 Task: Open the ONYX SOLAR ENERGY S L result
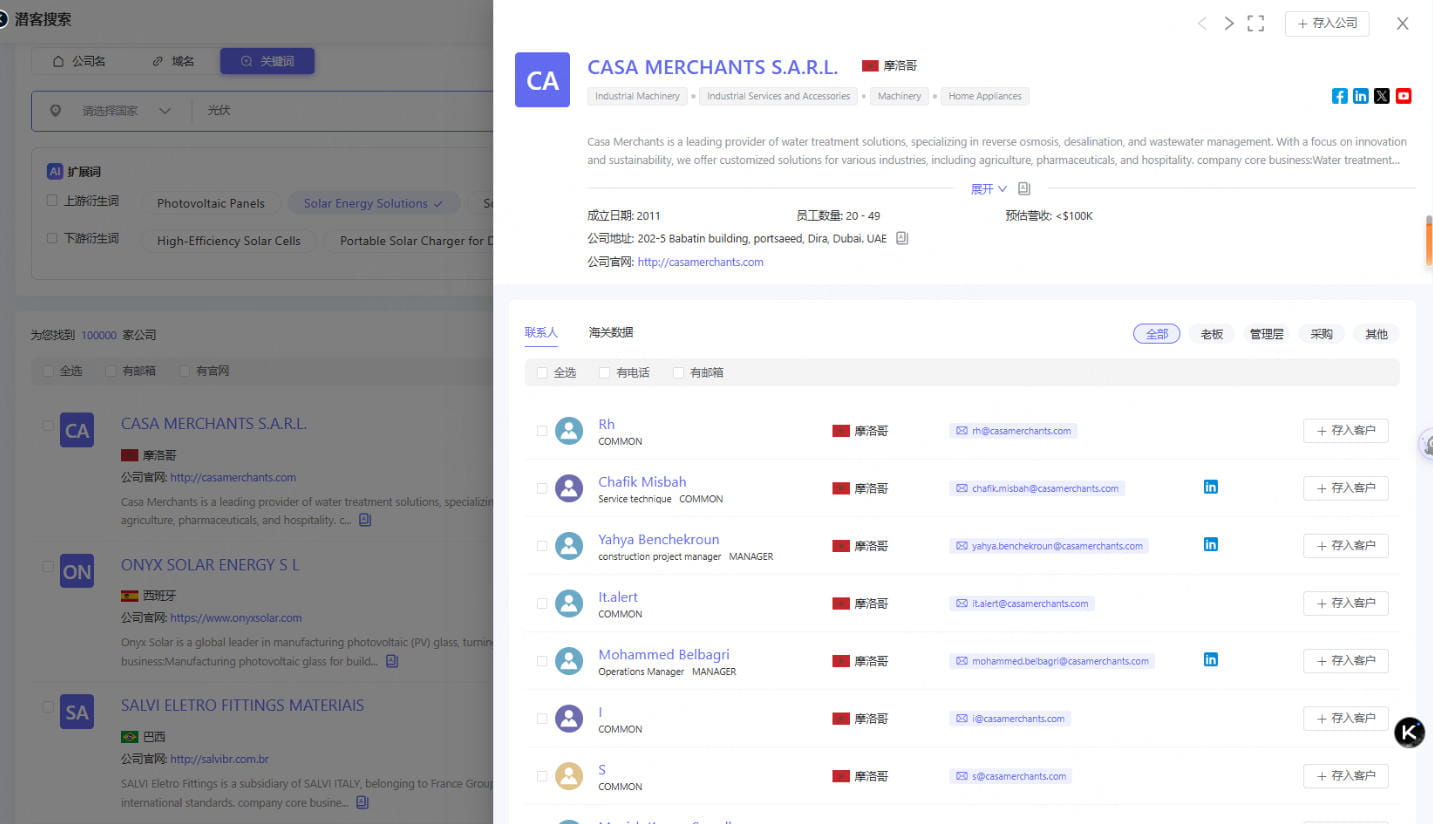click(210, 565)
